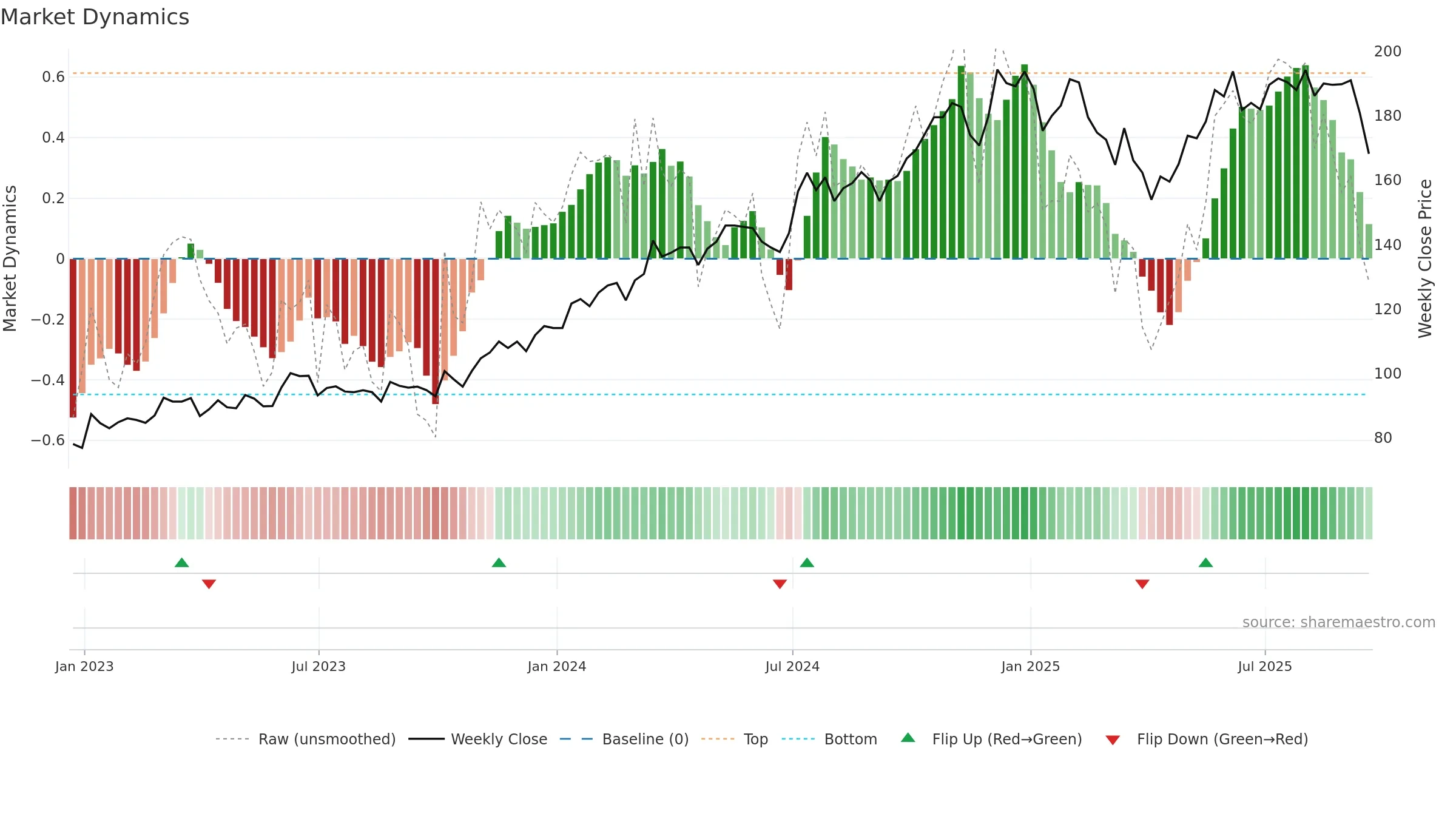The height and width of the screenshot is (819, 1456).
Task: Click the source: sharemaestro.com text
Action: pyautogui.click(x=1339, y=622)
